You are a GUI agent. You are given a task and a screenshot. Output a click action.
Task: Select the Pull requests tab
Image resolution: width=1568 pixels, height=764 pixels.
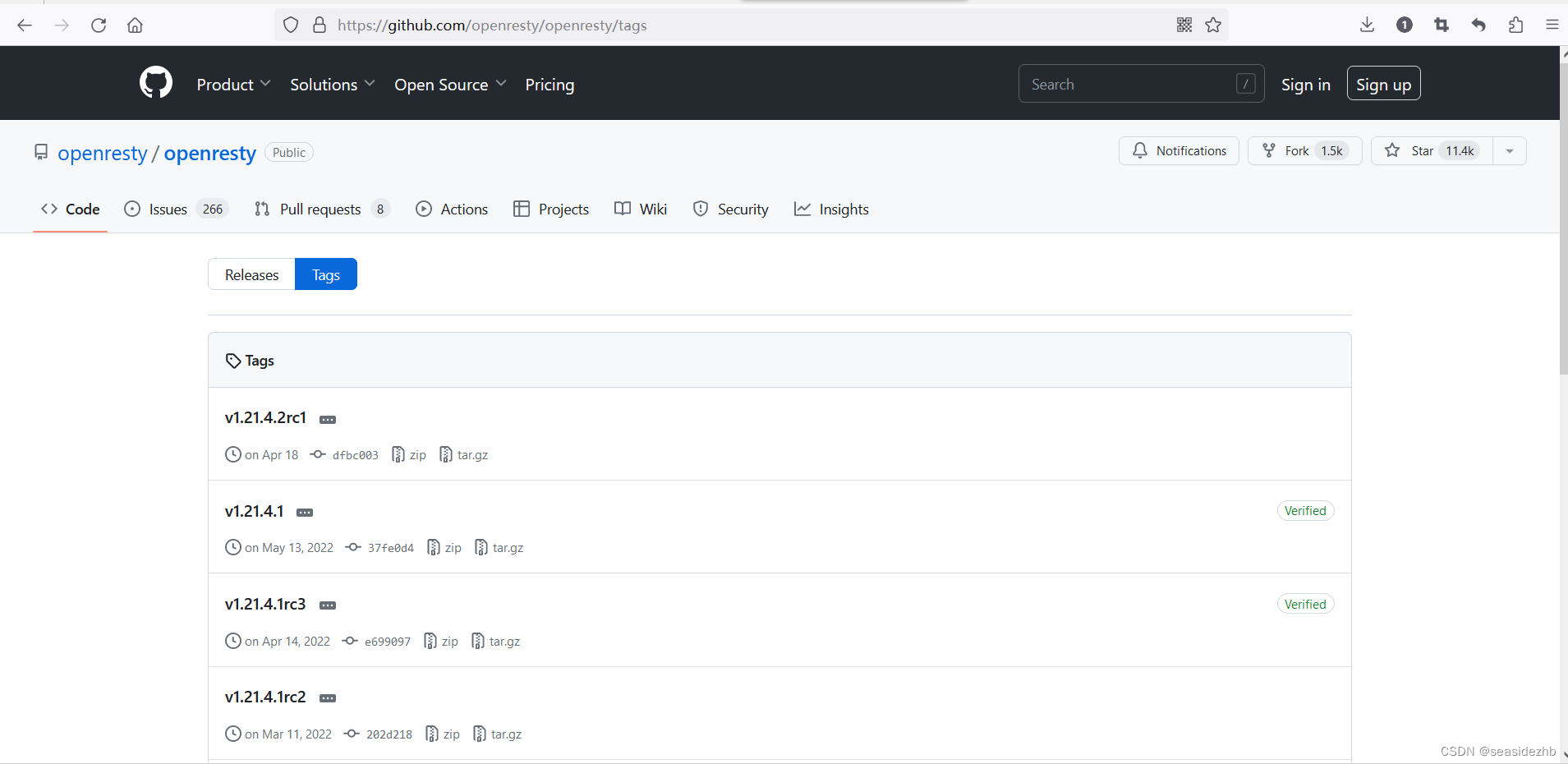click(322, 209)
